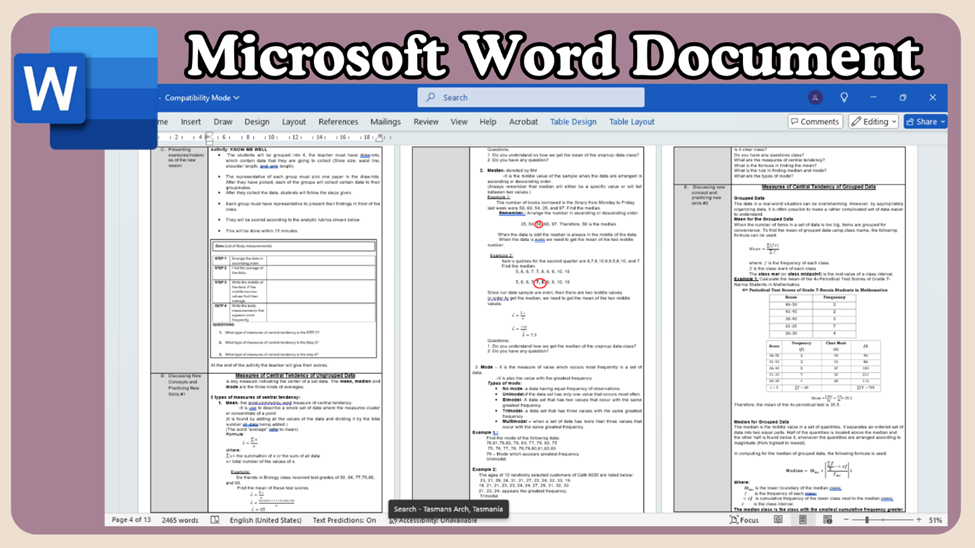Open the Draw ribbon tab
Screen dimensions: 975x548
[x=223, y=122]
